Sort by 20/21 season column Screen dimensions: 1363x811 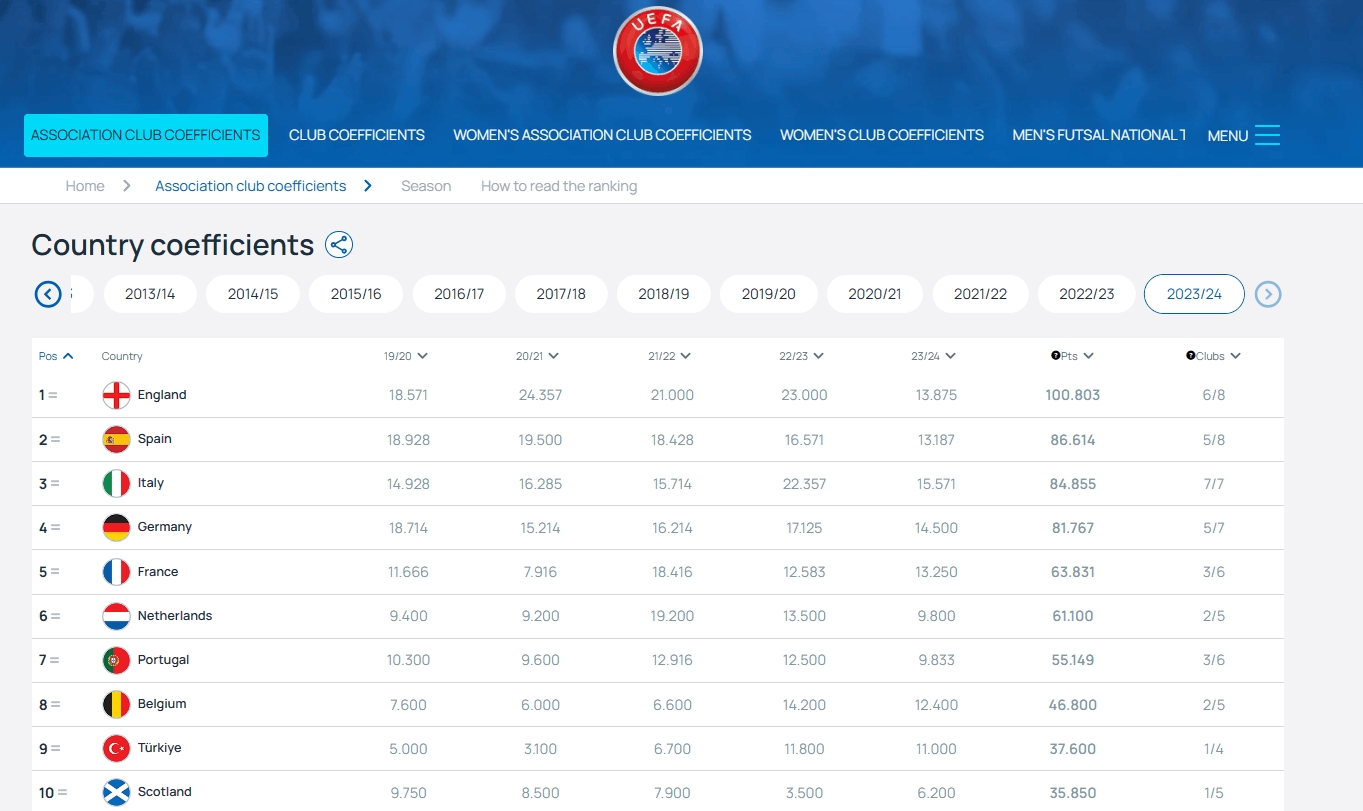[x=538, y=356]
